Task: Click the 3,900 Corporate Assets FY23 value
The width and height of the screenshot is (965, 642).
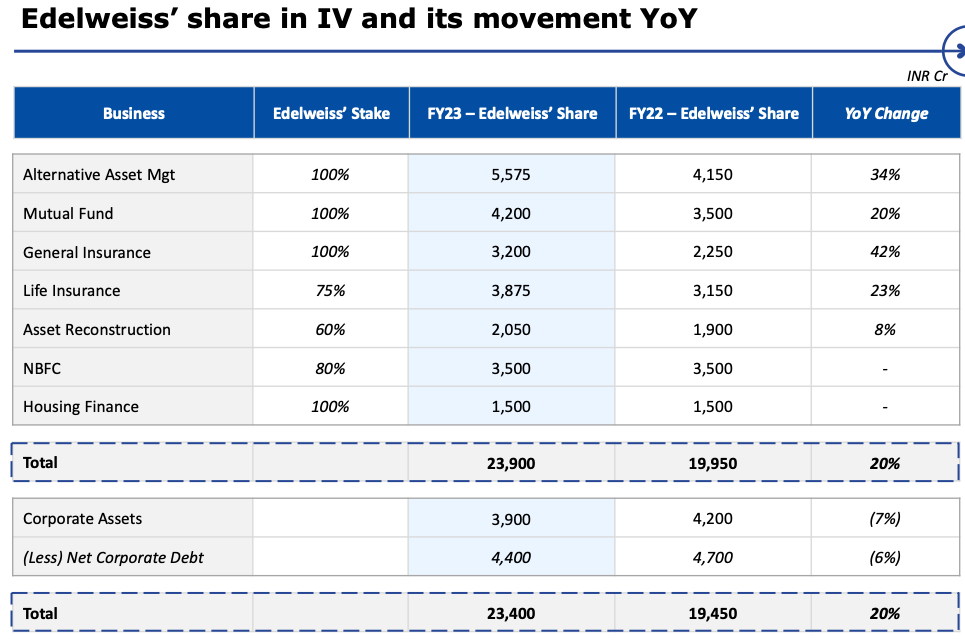Action: coord(511,519)
